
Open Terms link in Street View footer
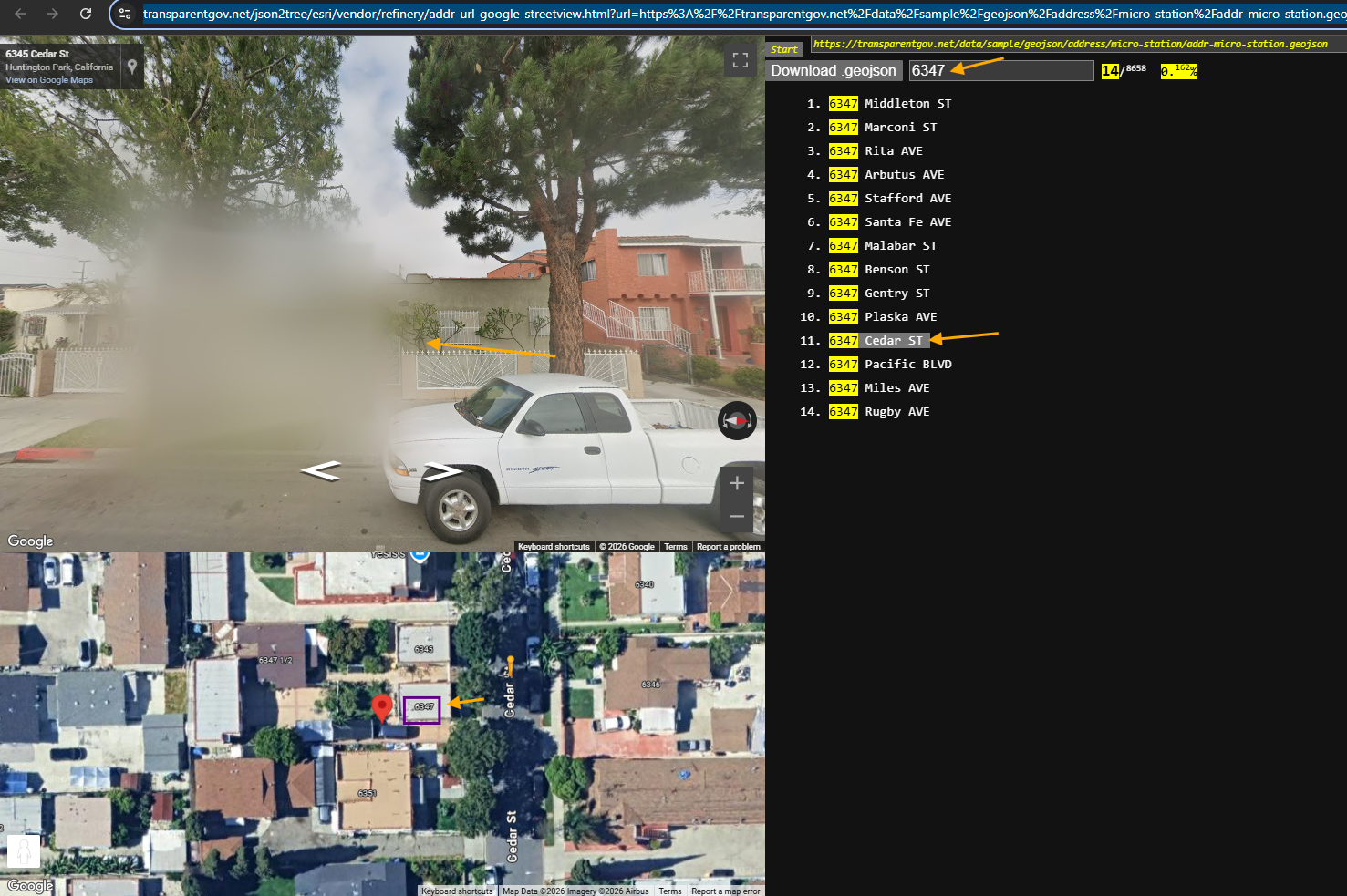676,547
